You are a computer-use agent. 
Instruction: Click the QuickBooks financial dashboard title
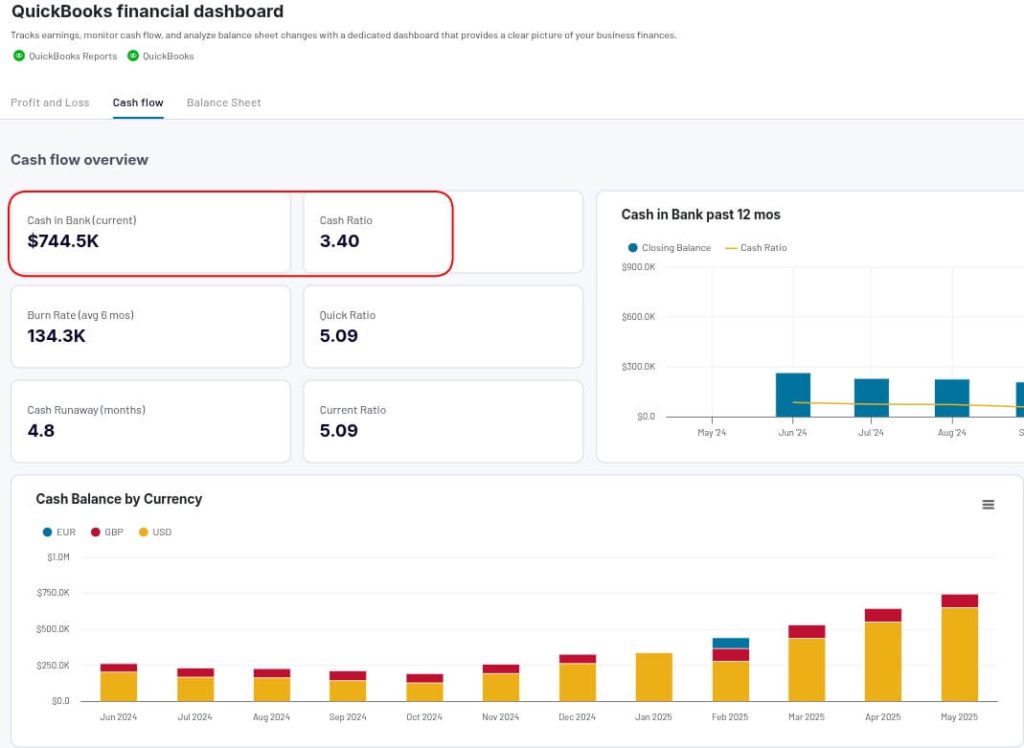pos(148,11)
